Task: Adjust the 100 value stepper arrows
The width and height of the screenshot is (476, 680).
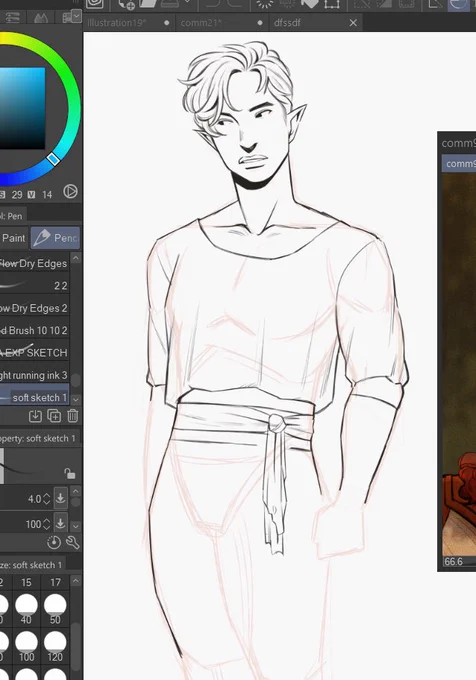Action: click(46, 524)
